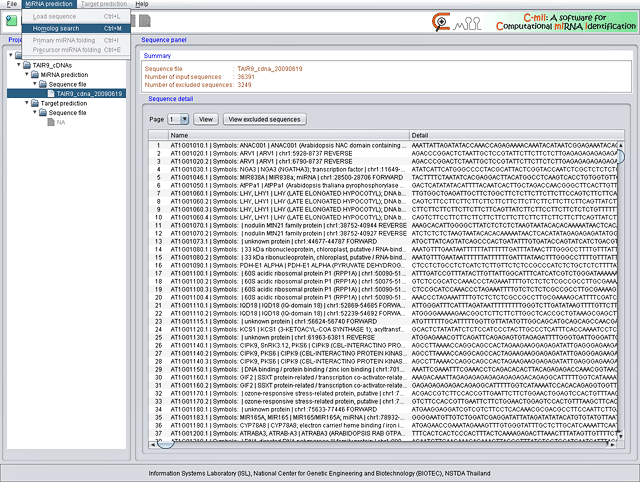
Task: Click the Sequence panel heading
Action: 164,40
